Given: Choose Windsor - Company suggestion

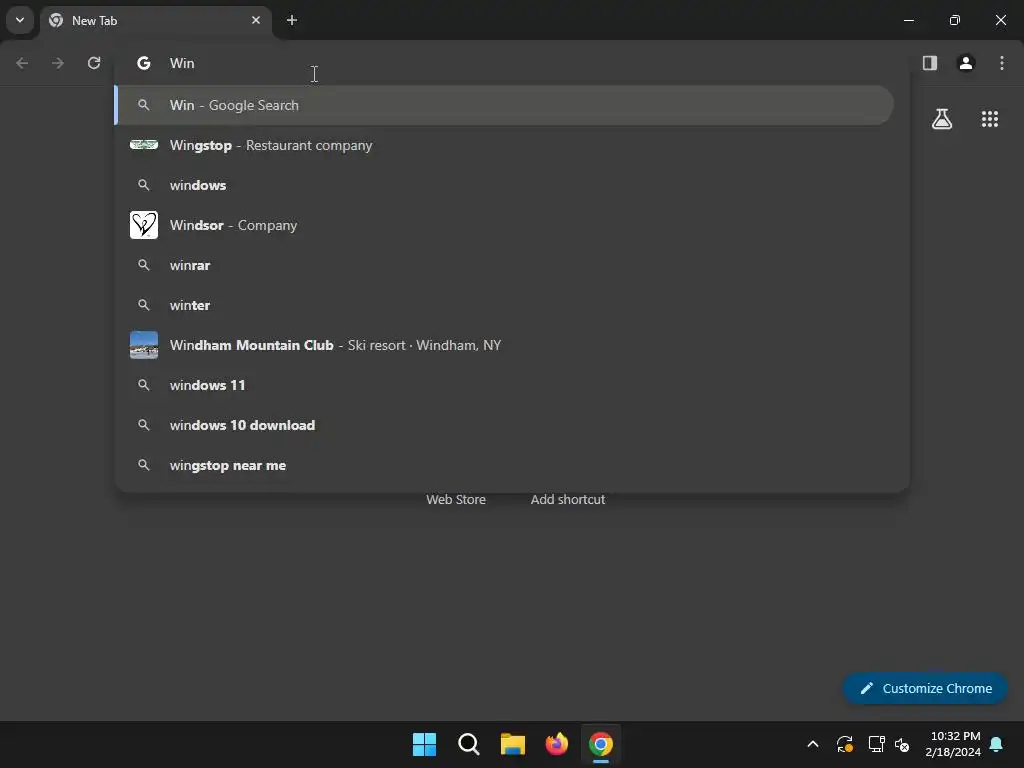Looking at the screenshot, I should (504, 225).
